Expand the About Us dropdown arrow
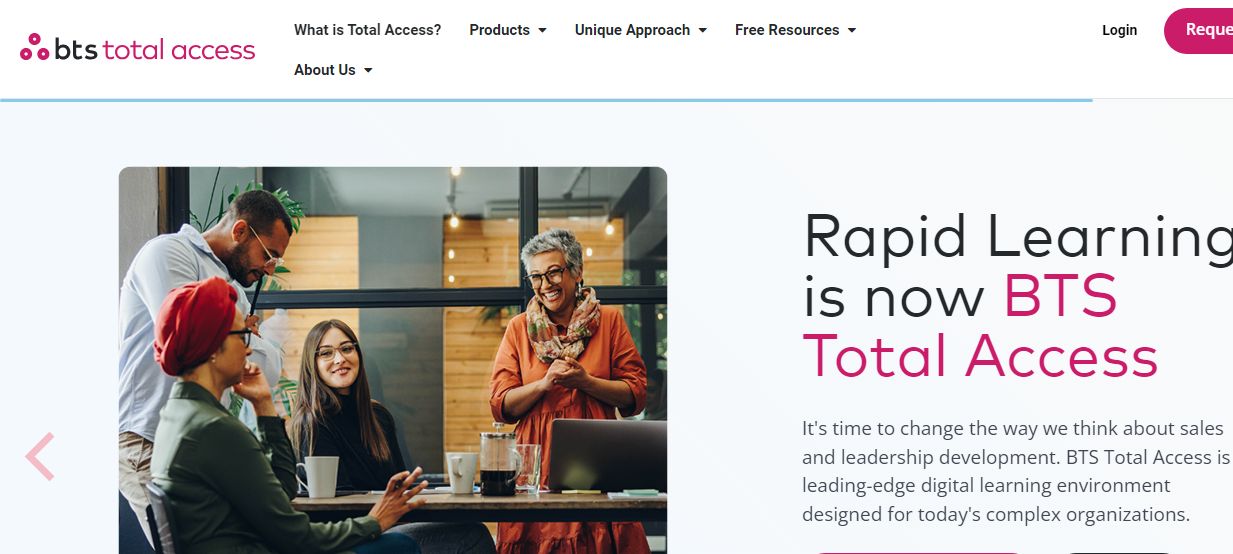Image resolution: width=1233 pixels, height=554 pixels. pyautogui.click(x=368, y=71)
